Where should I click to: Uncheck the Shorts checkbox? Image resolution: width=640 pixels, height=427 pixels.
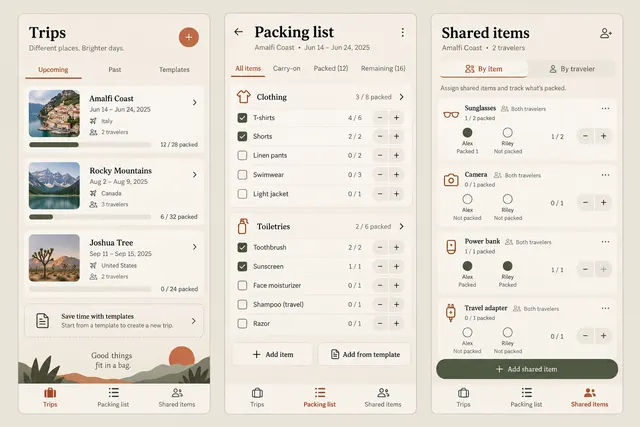pos(242,136)
